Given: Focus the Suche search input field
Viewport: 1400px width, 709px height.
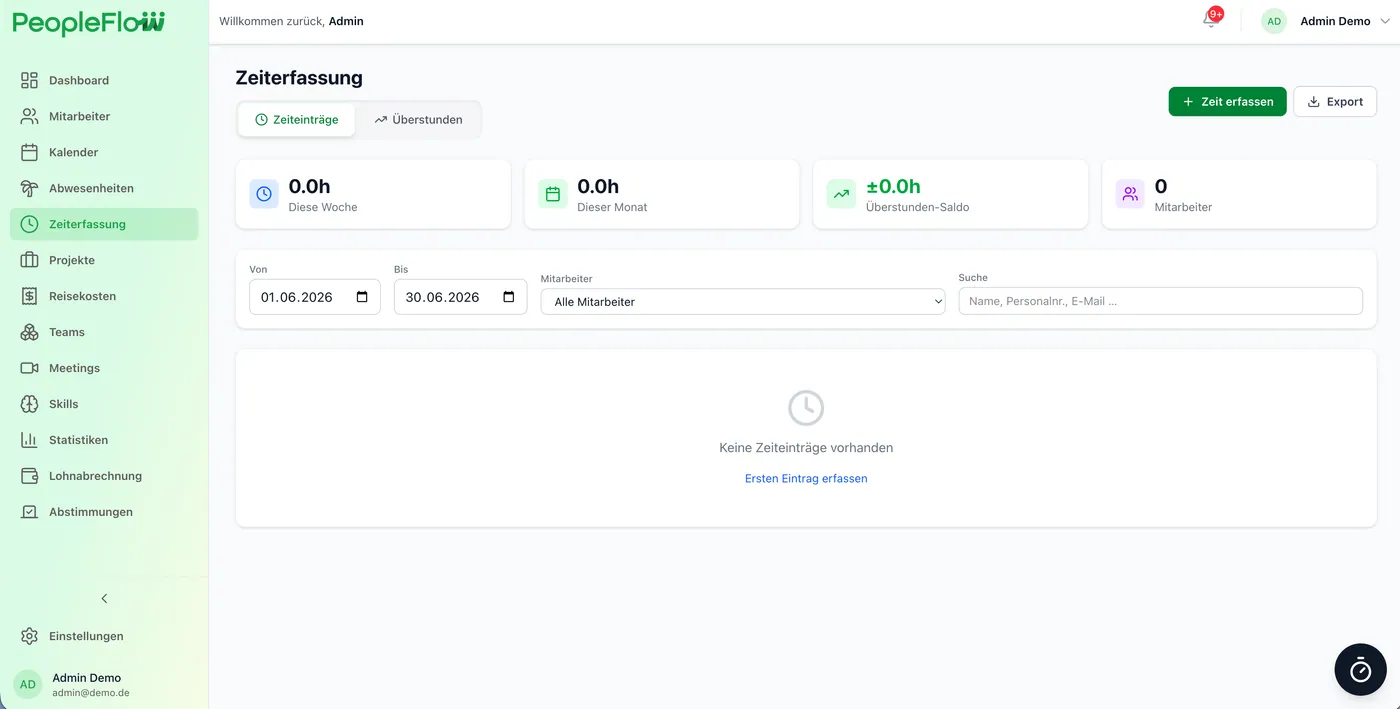Looking at the screenshot, I should coord(1160,301).
